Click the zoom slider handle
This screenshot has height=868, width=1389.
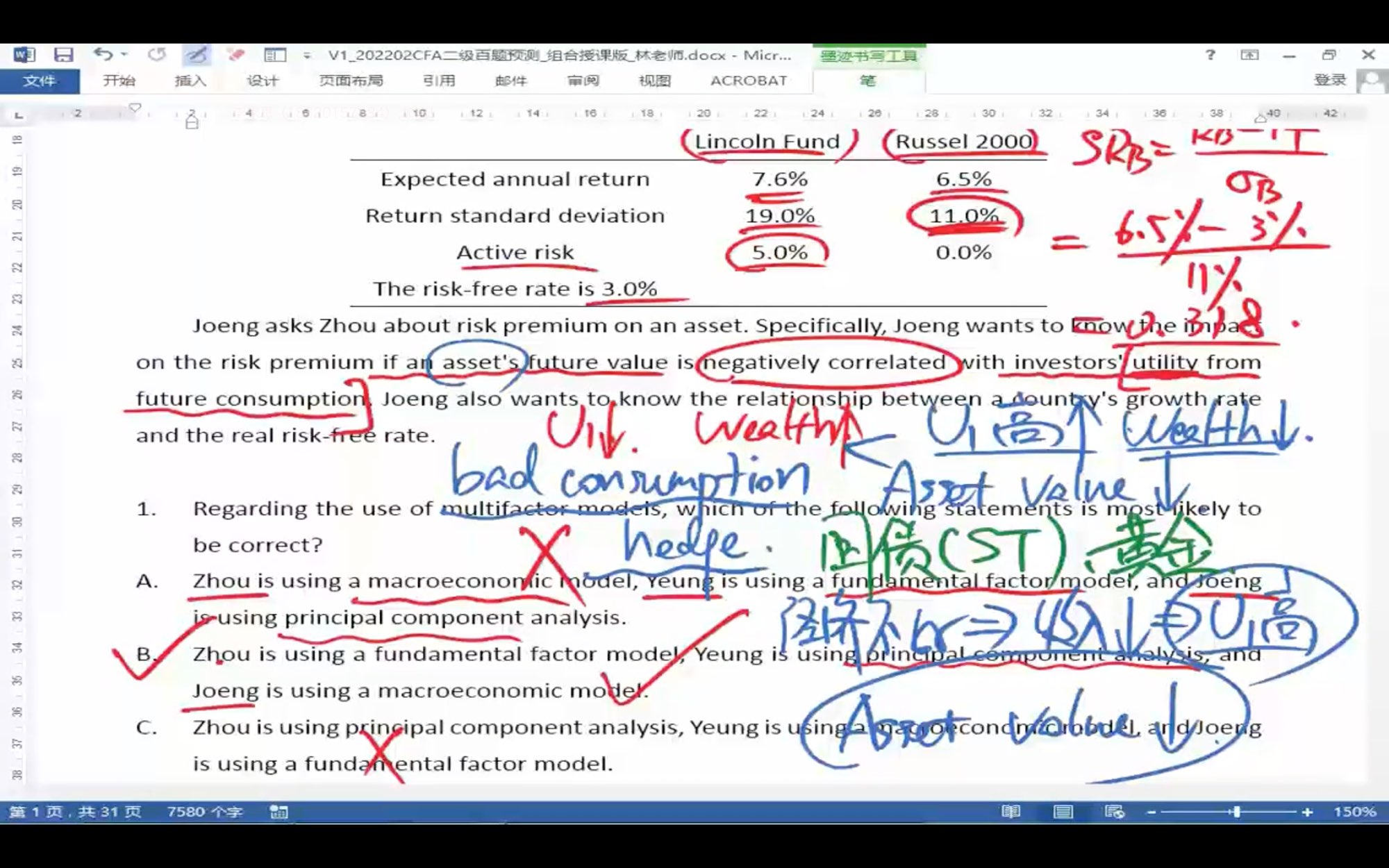click(1237, 812)
